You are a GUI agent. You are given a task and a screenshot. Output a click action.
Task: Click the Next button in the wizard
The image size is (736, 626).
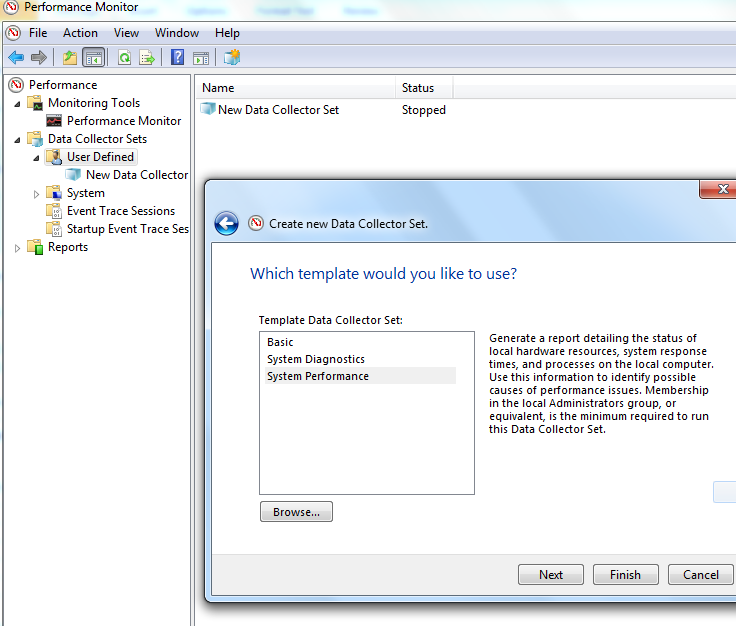[550, 575]
